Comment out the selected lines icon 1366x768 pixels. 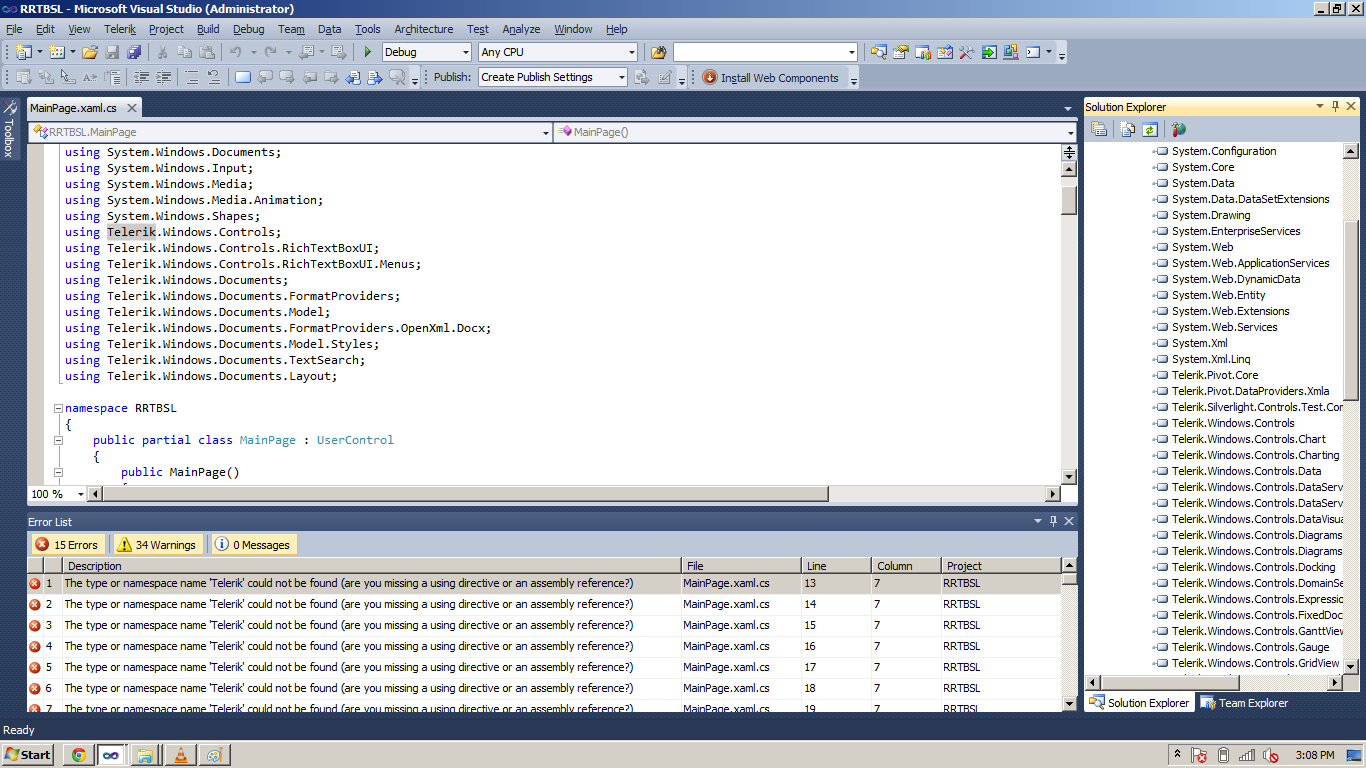click(x=192, y=77)
